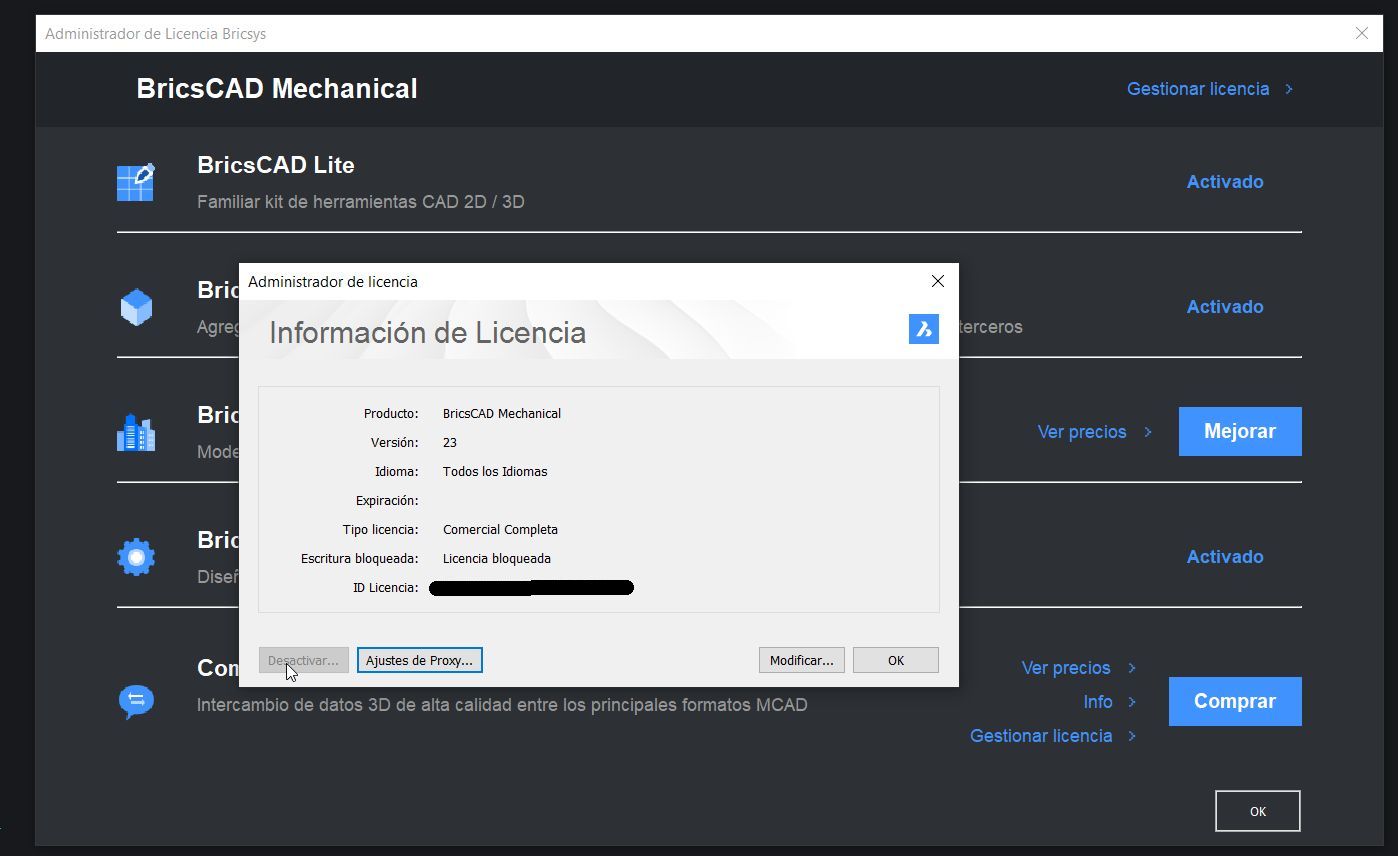
Task: Click the blue cube product icon
Action: click(x=136, y=307)
